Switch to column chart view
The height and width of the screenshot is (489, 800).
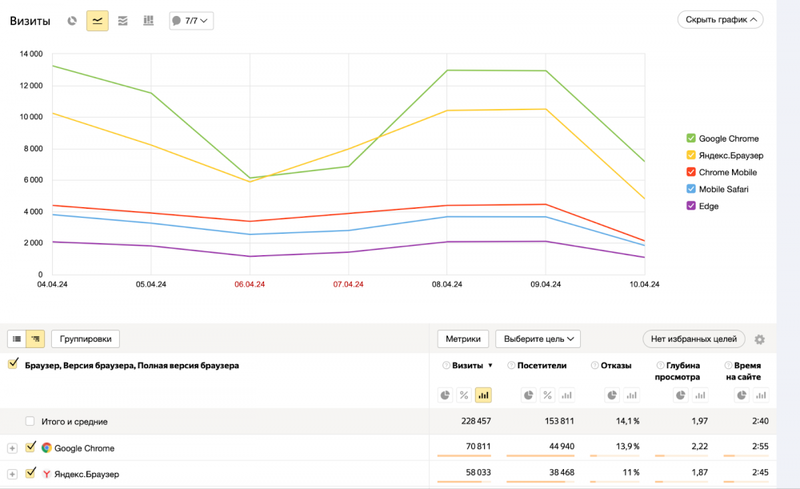click(x=148, y=21)
